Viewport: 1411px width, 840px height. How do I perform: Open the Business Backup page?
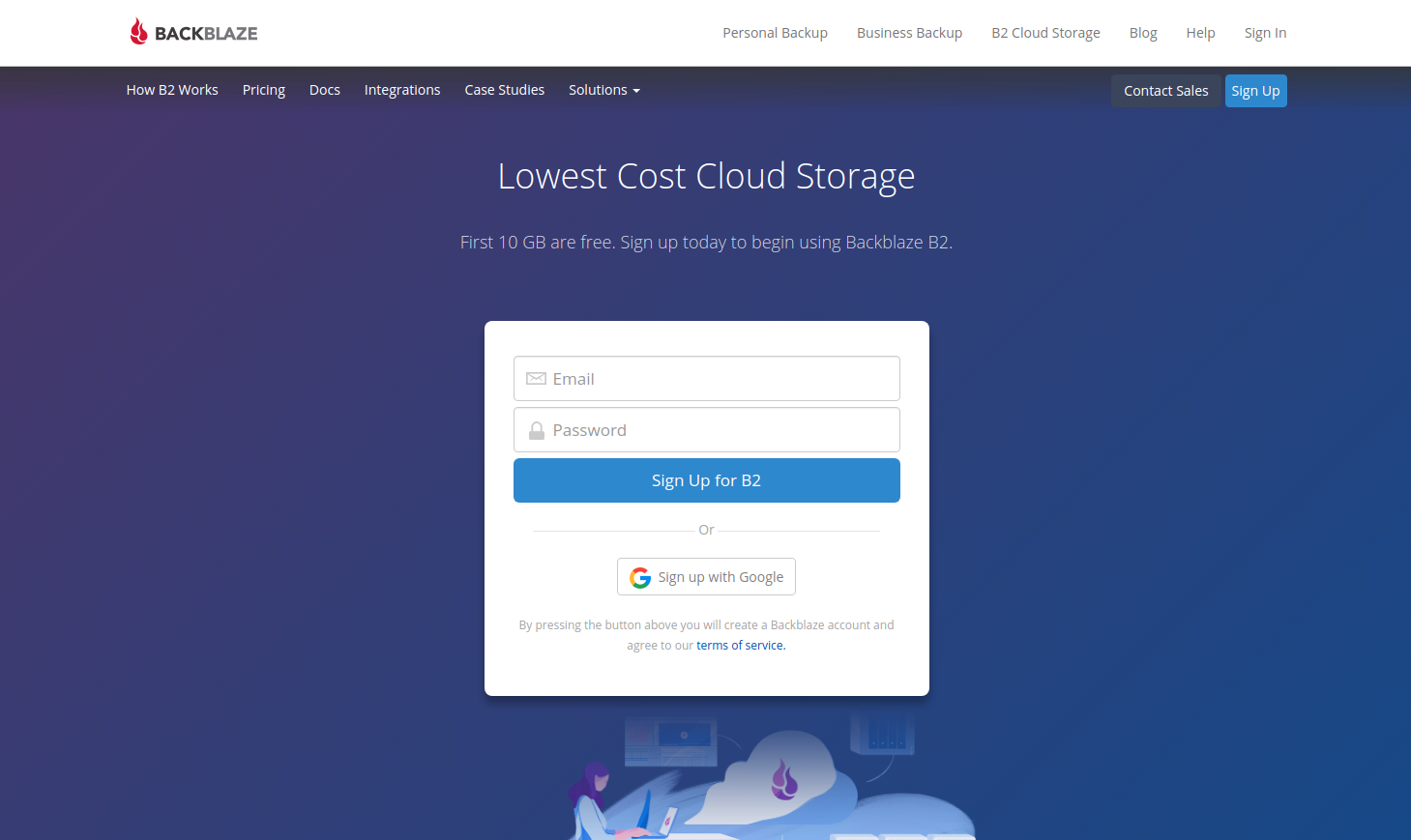pos(909,33)
